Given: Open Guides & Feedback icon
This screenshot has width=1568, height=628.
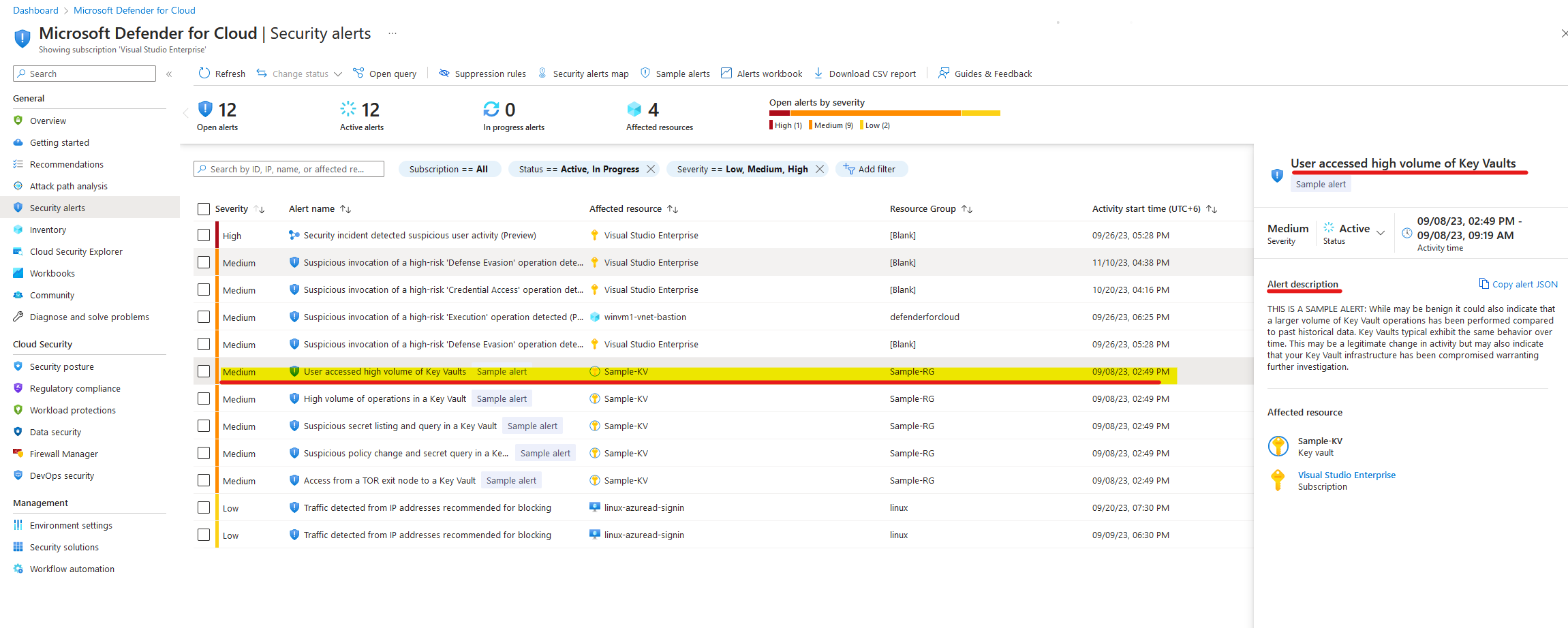Looking at the screenshot, I should click(944, 73).
